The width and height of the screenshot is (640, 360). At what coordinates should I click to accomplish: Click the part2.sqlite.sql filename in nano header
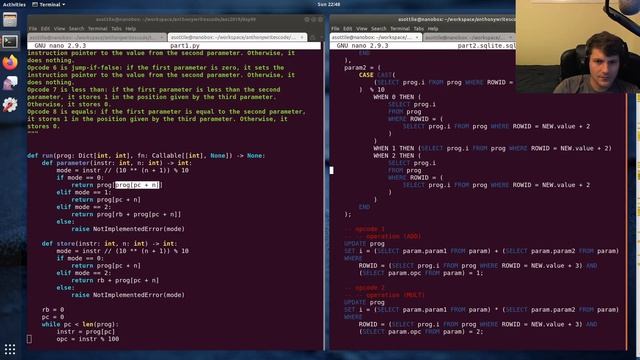point(487,46)
